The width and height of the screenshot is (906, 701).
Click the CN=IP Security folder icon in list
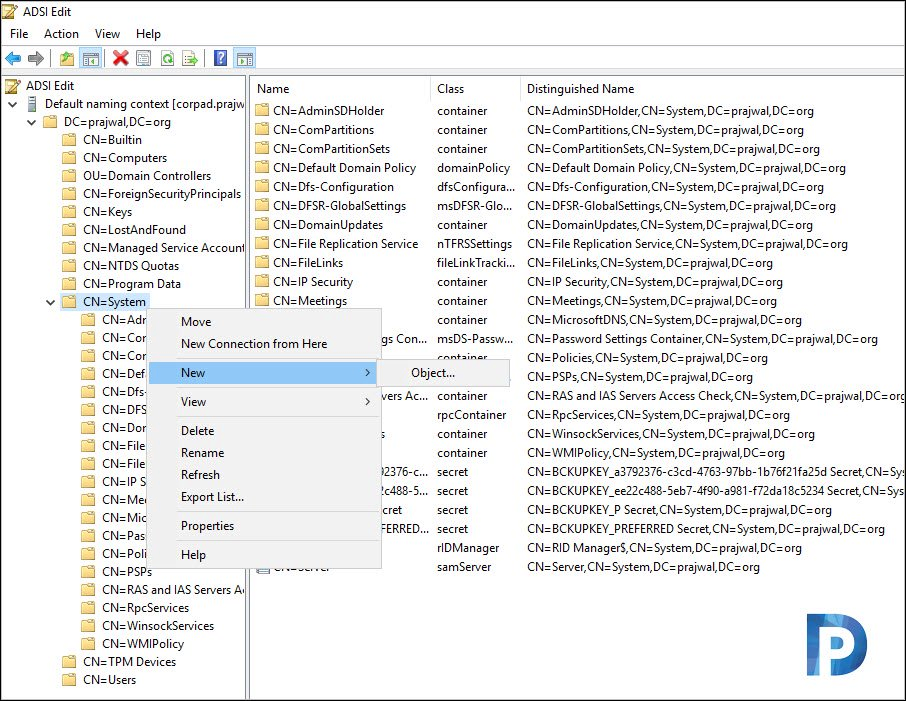tap(262, 281)
